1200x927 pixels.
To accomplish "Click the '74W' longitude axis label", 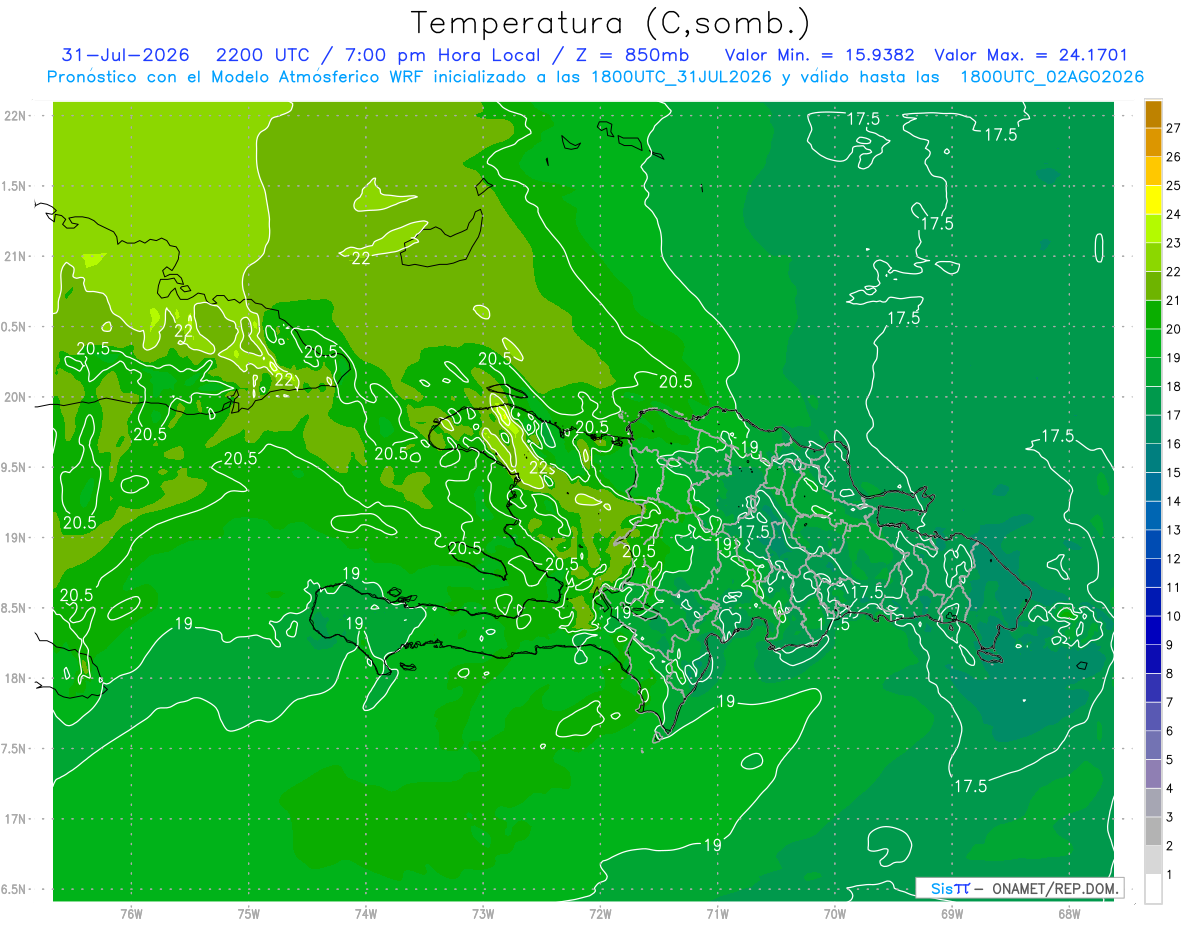I will (x=366, y=914).
